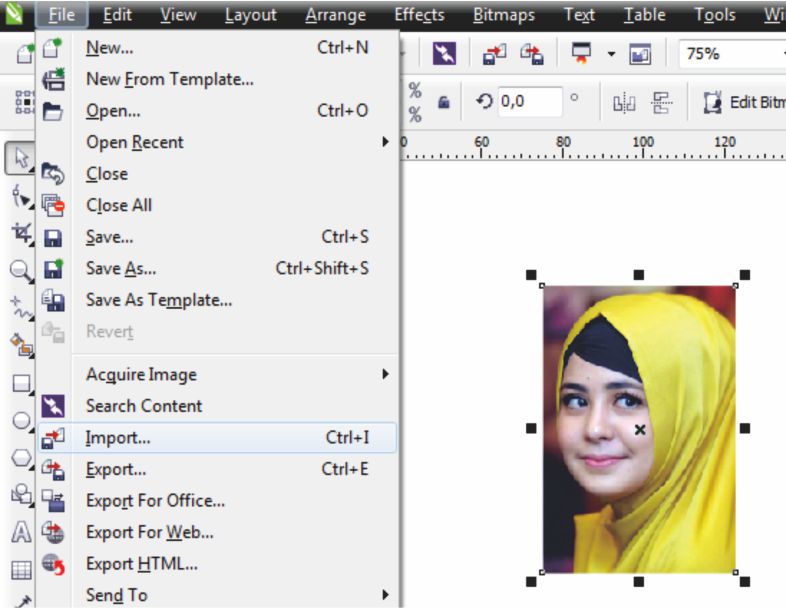This screenshot has width=786, height=608.
Task: Choose New From Template... menu entry
Action: 217,79
